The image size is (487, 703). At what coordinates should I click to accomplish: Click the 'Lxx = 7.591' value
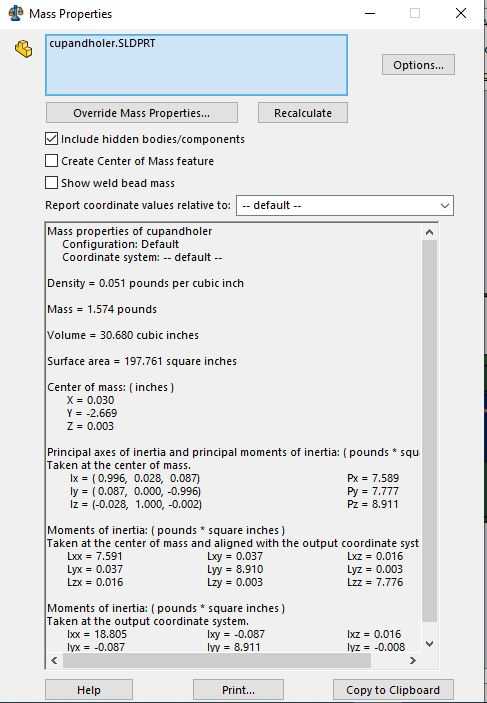pyautogui.click(x=95, y=556)
